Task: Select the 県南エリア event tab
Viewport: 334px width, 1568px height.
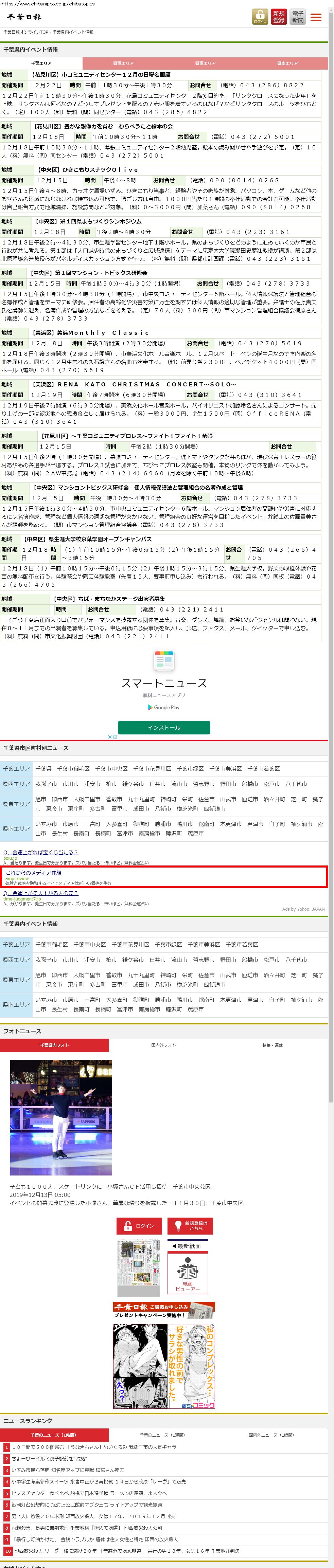Action: (x=287, y=63)
